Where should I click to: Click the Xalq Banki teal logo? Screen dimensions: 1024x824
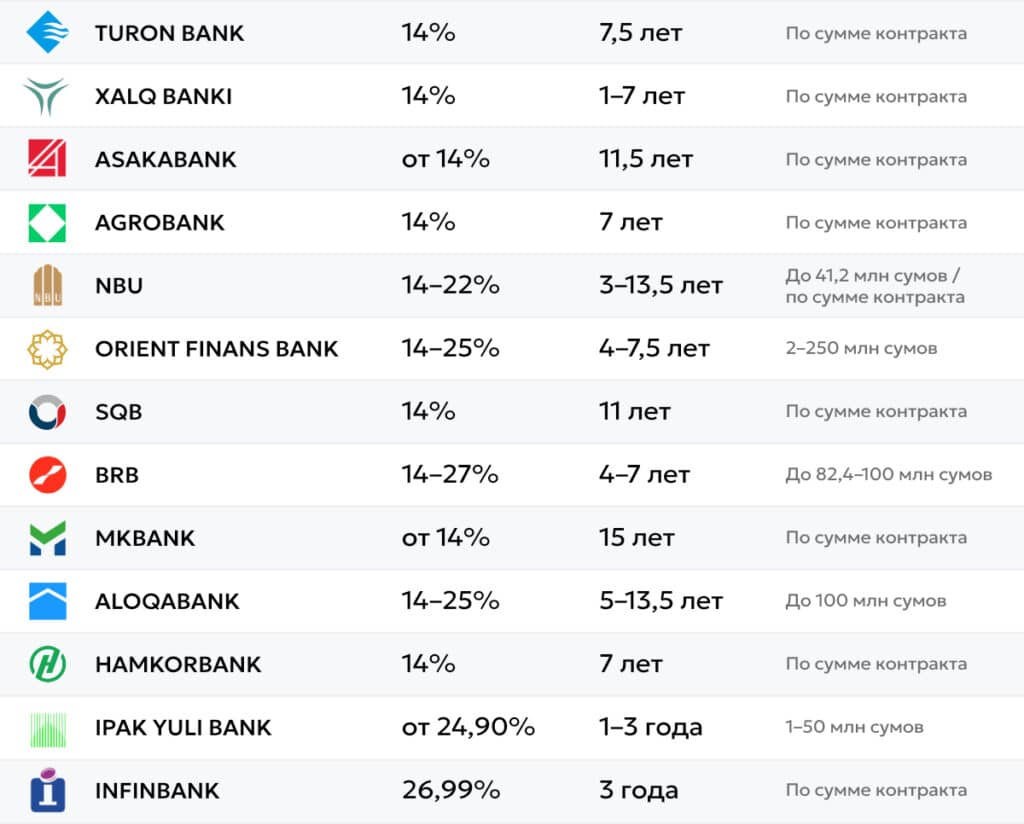tap(46, 96)
